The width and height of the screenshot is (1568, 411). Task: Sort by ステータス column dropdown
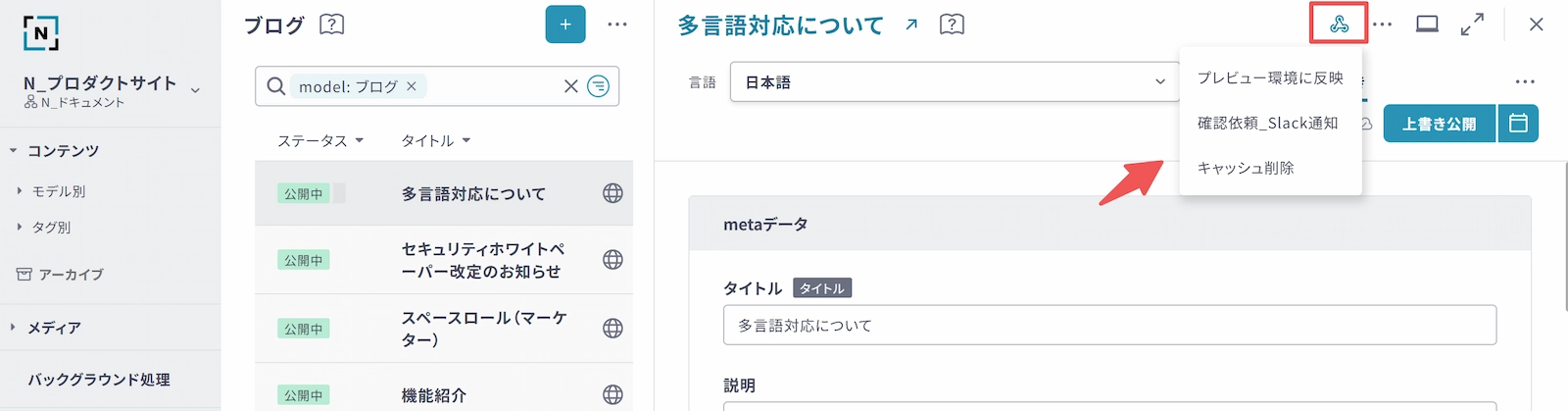pyautogui.click(x=320, y=140)
